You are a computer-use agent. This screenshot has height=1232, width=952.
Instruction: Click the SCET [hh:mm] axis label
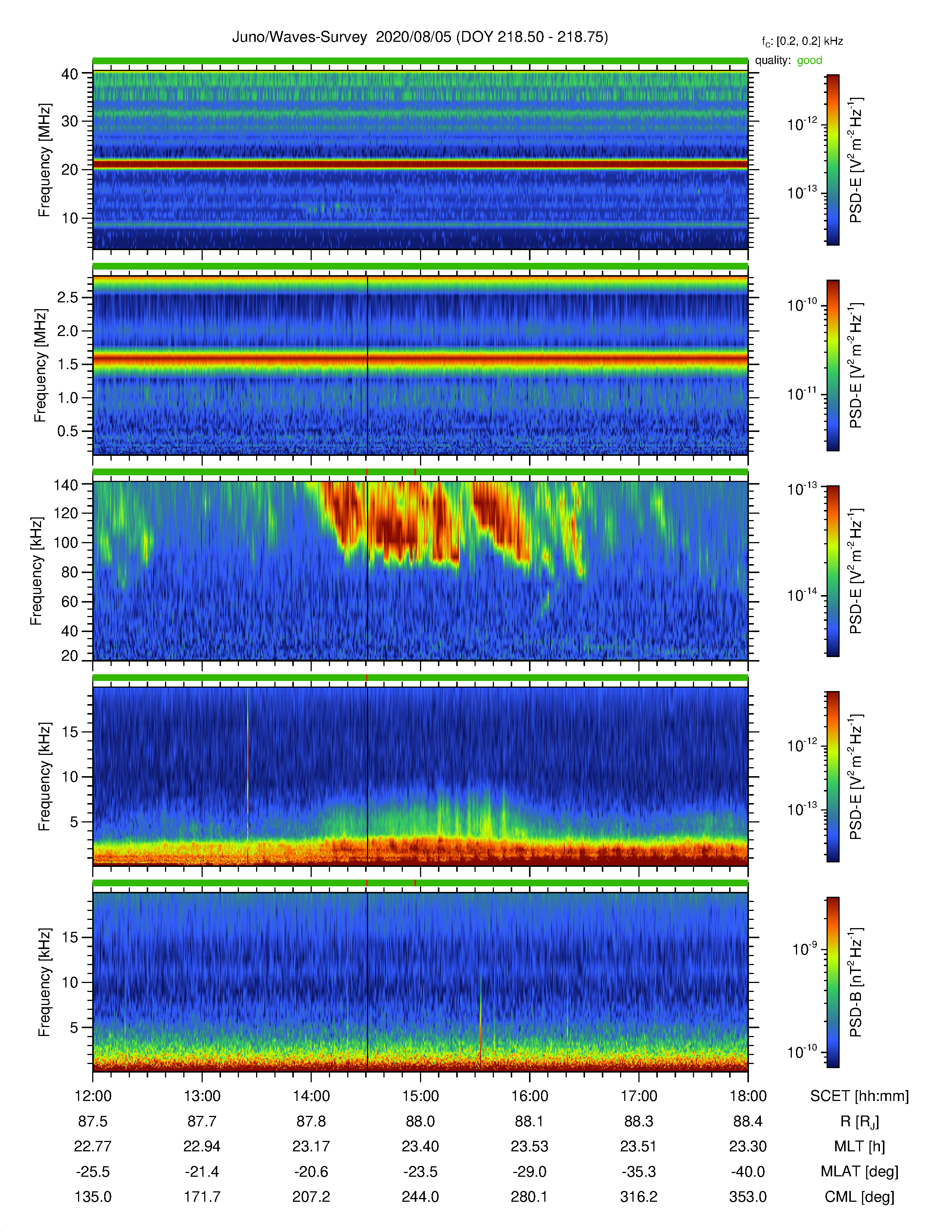[859, 1095]
